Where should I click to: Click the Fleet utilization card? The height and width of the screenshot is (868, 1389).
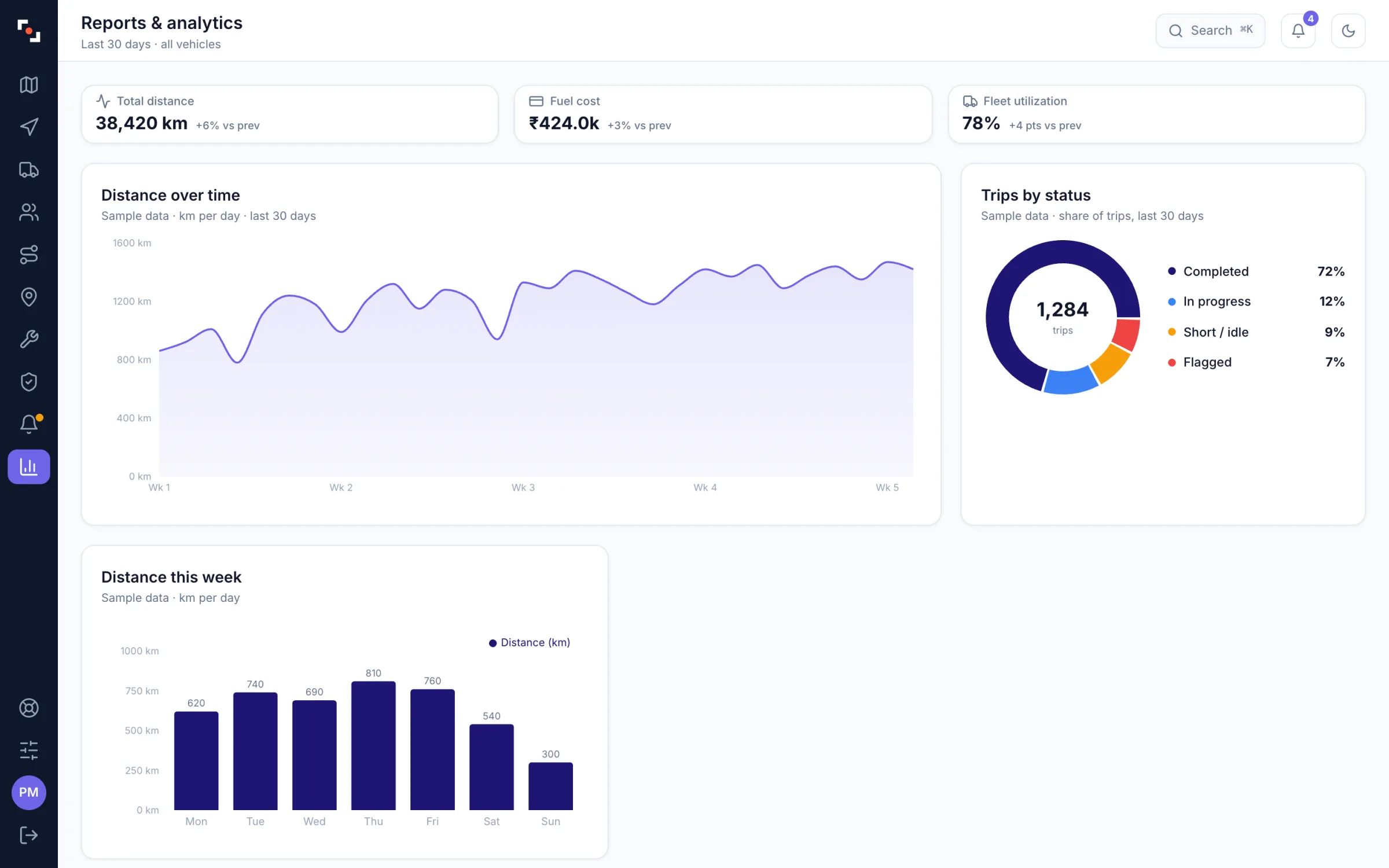pos(1156,114)
